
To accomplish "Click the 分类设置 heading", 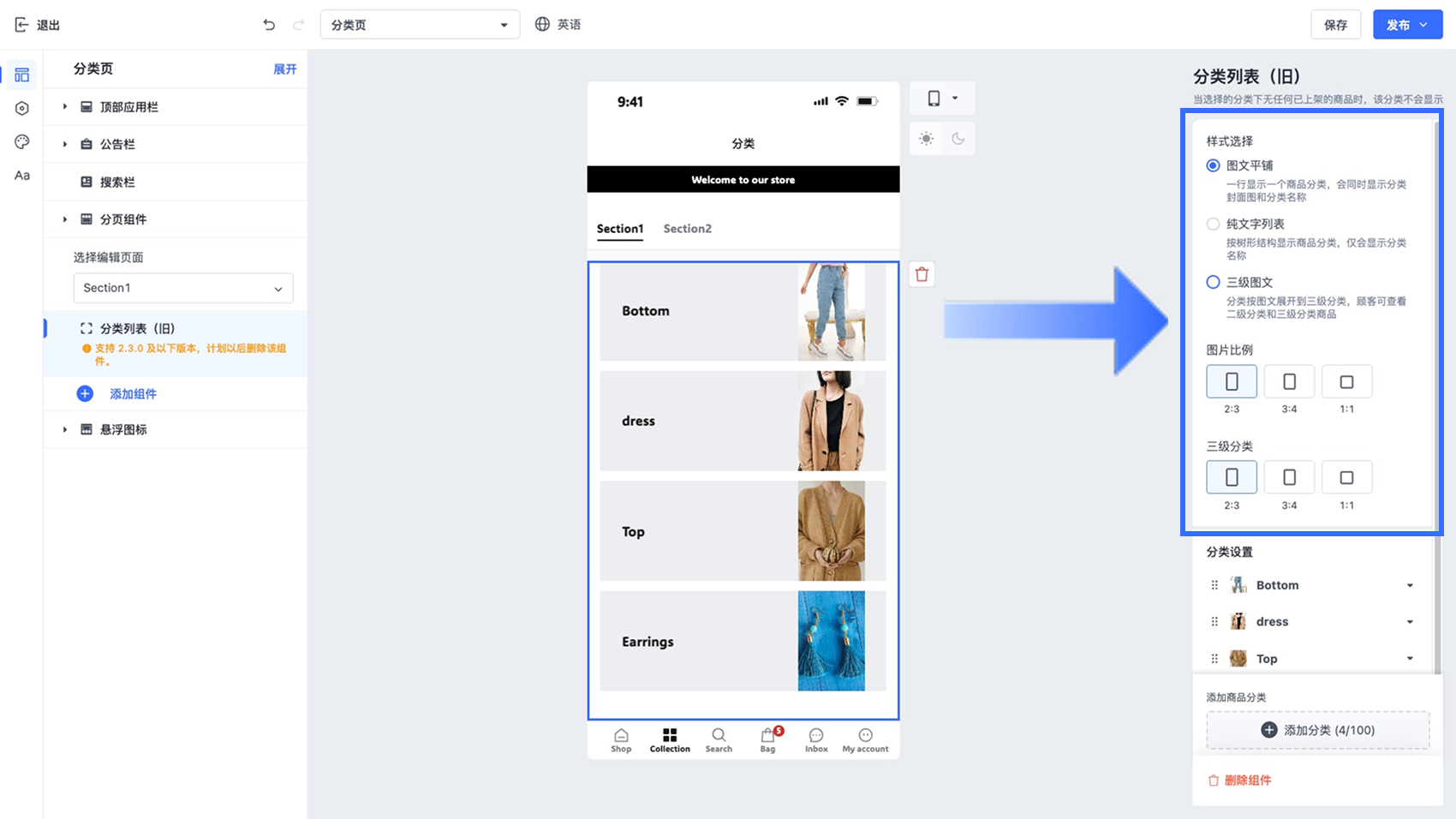I will 1230,552.
